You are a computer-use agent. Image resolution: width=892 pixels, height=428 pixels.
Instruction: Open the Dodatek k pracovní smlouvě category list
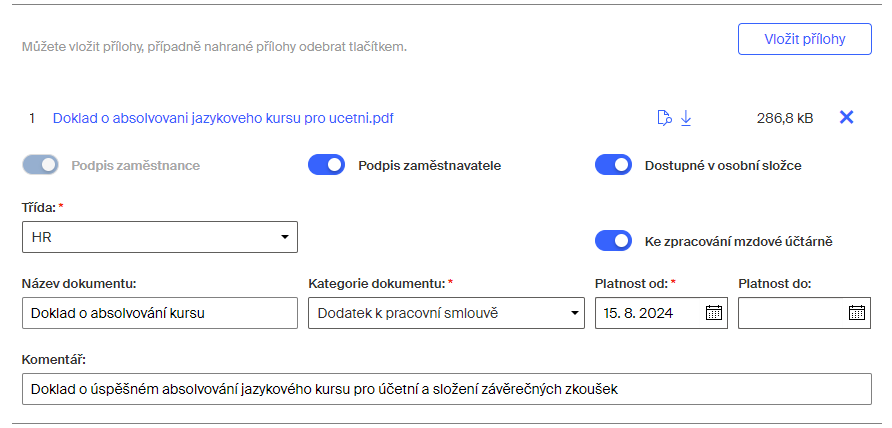pos(447,313)
